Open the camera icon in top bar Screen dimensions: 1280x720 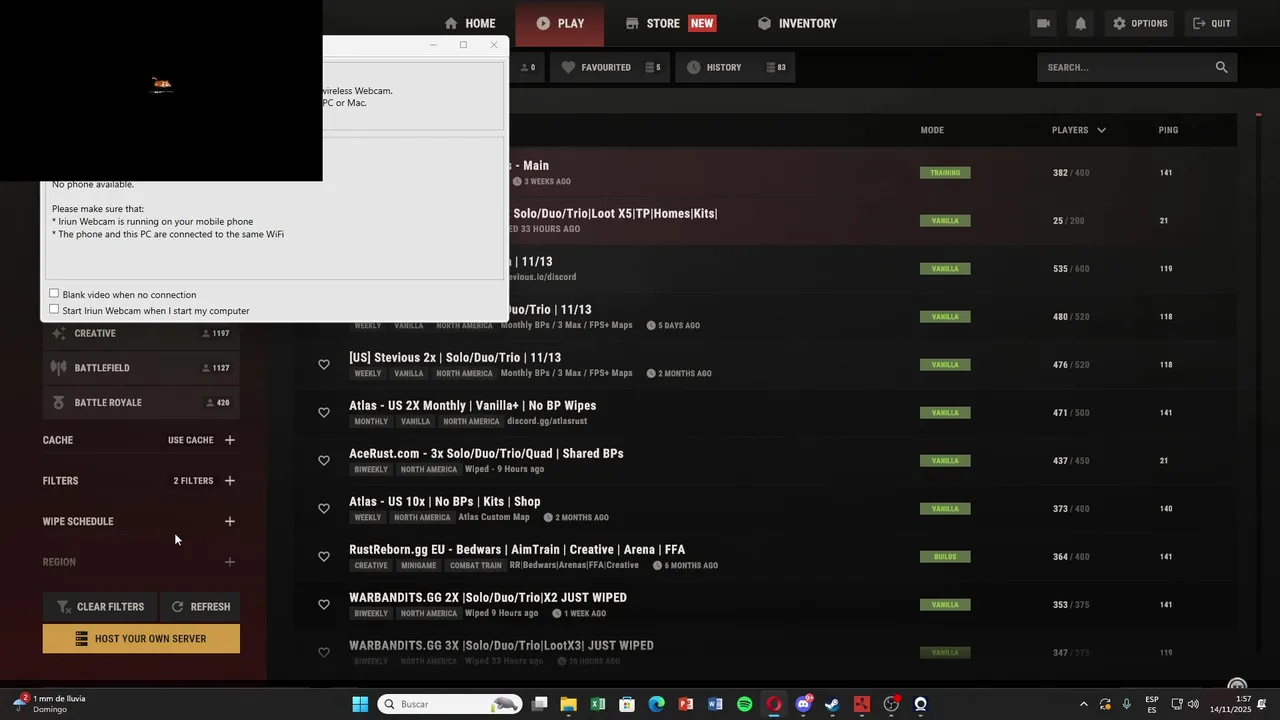(1043, 23)
